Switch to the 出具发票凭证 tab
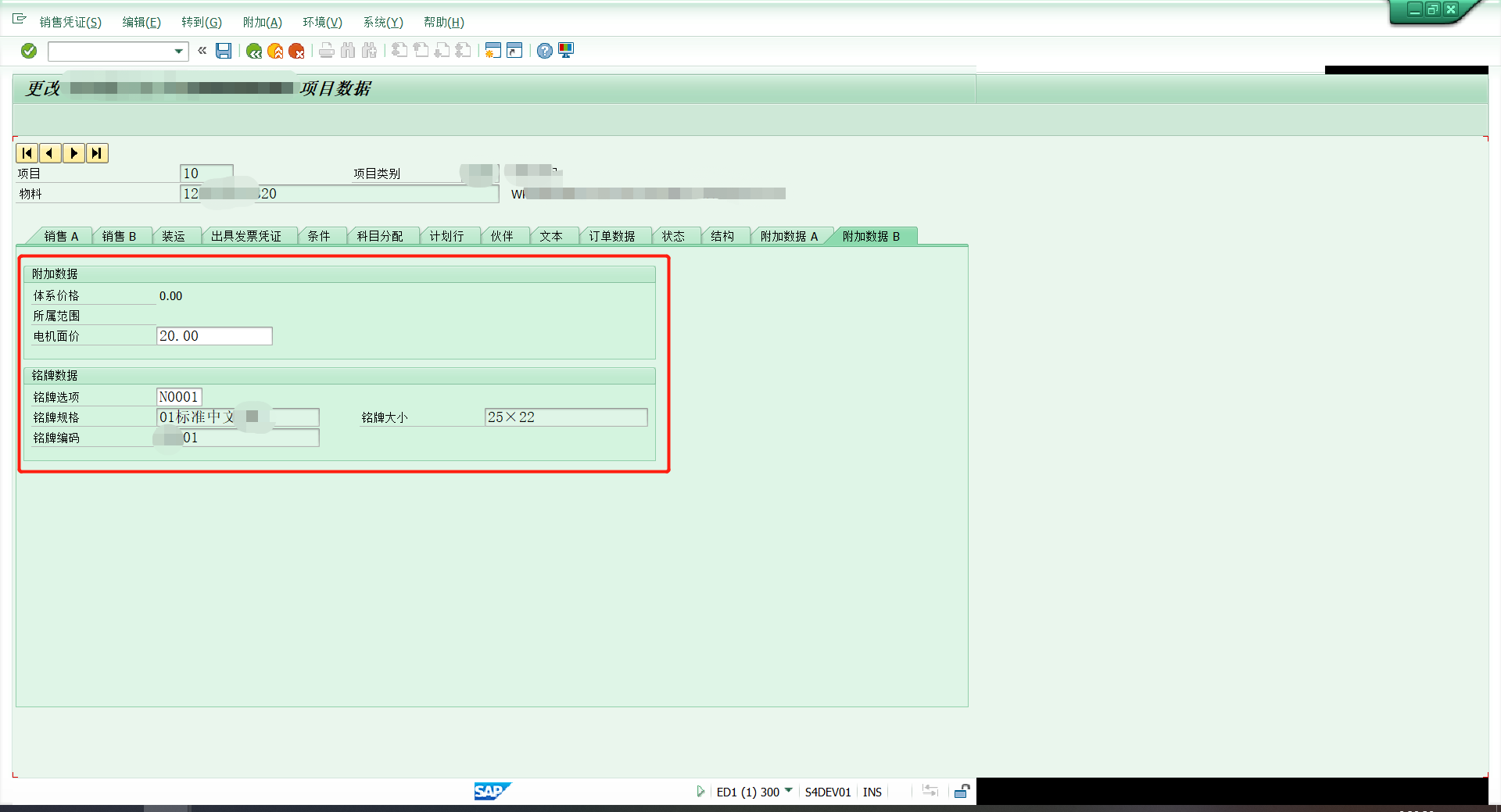This screenshot has width=1501, height=812. pyautogui.click(x=246, y=236)
